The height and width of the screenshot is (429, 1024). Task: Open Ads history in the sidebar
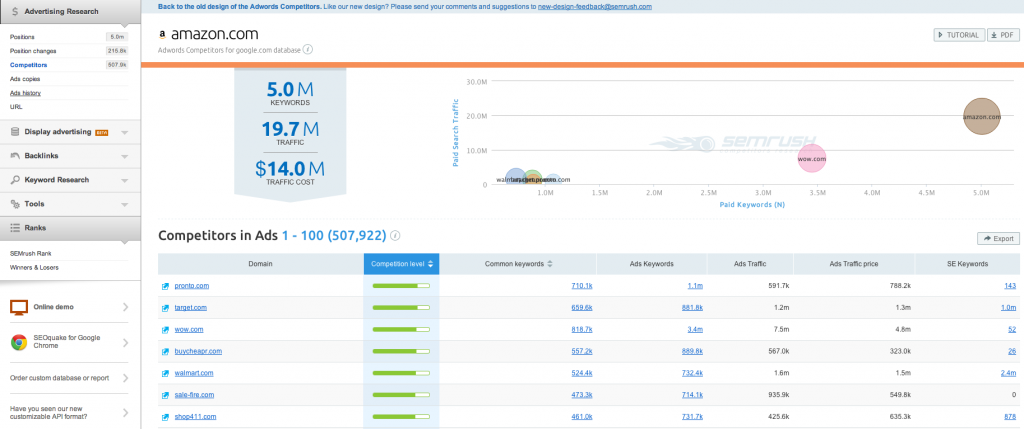(x=25, y=93)
